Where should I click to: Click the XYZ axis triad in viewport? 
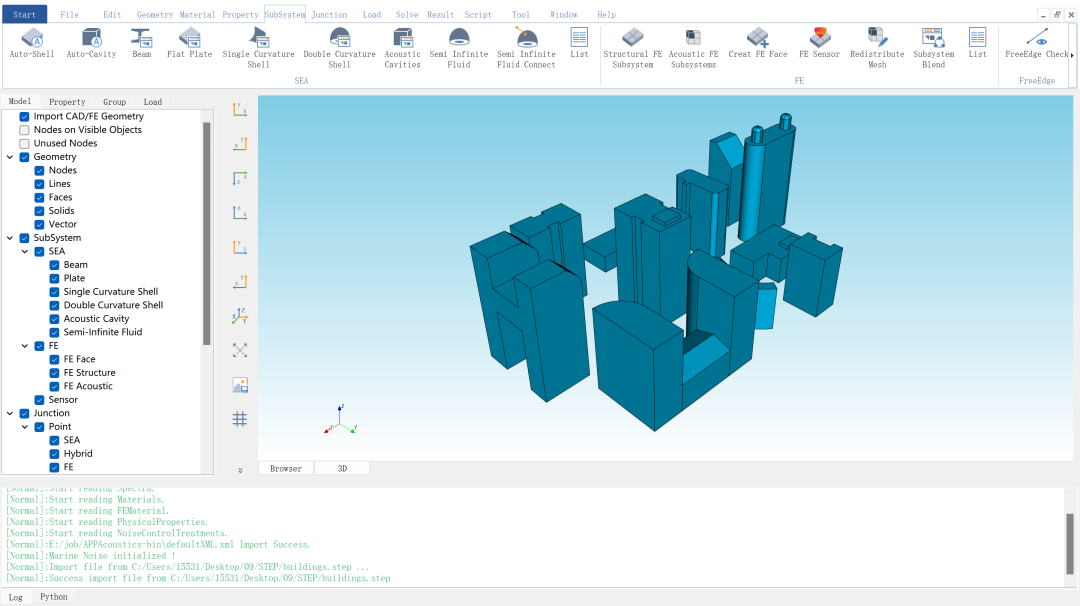tap(340, 420)
